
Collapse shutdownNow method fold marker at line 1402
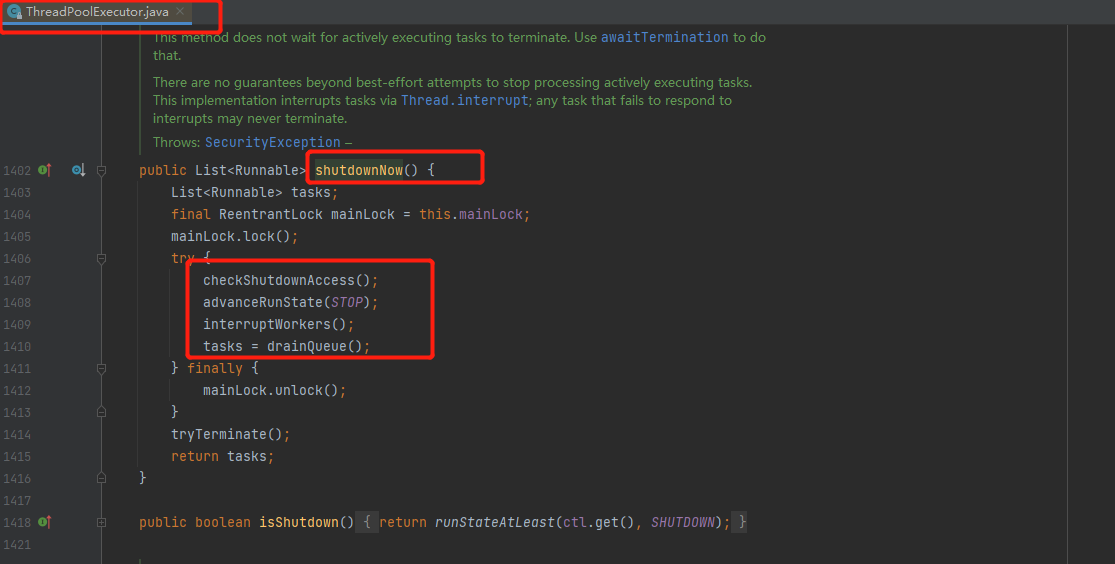pyautogui.click(x=102, y=171)
